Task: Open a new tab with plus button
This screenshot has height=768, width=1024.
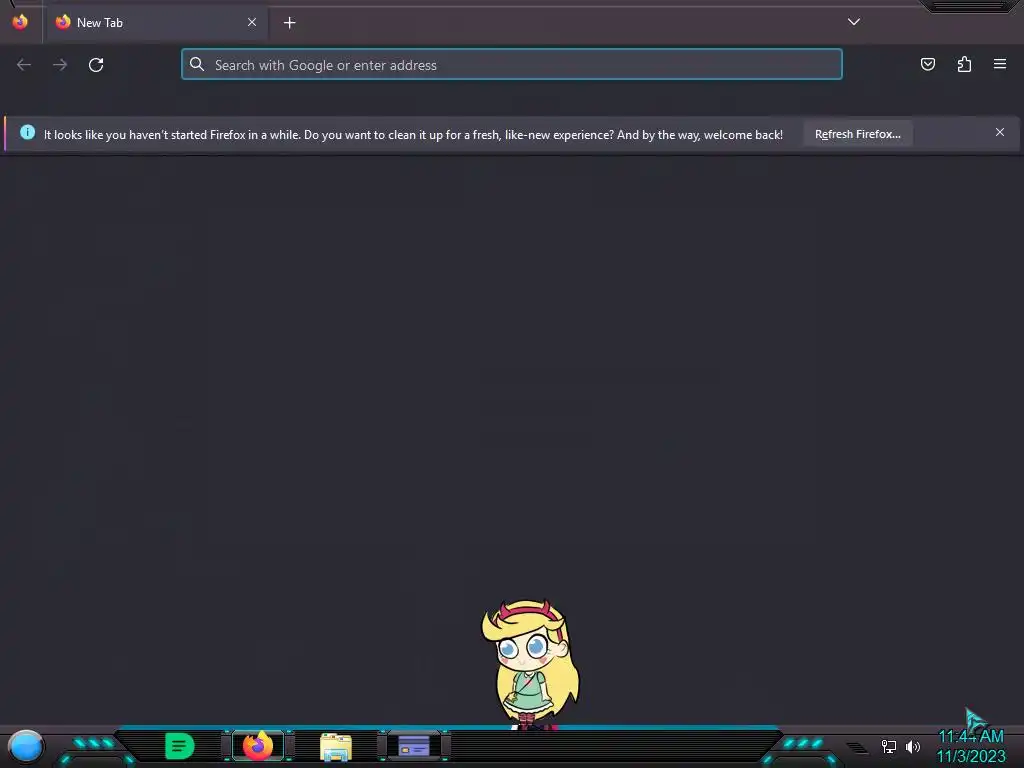Action: tap(289, 23)
